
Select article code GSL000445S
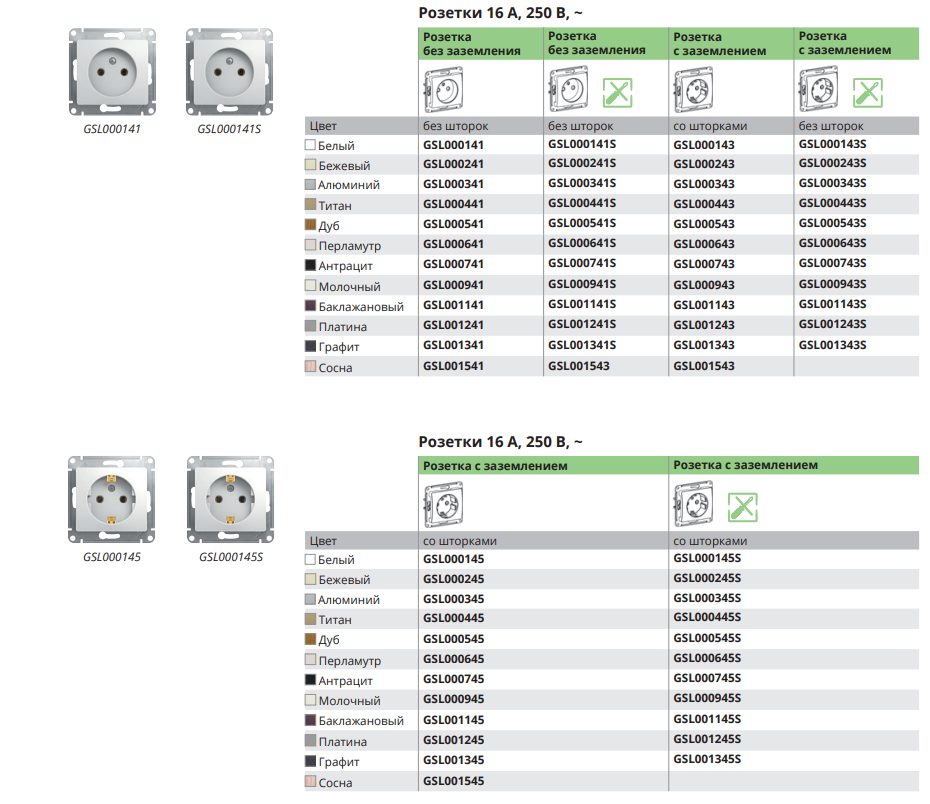tap(707, 617)
